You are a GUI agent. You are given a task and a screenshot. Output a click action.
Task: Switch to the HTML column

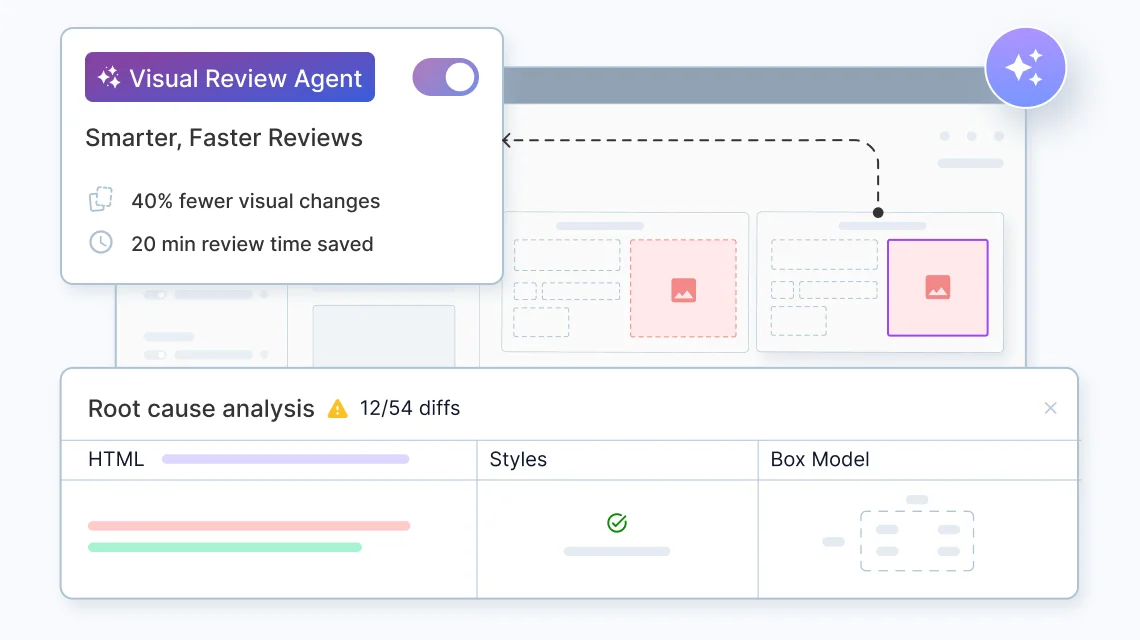tap(116, 459)
